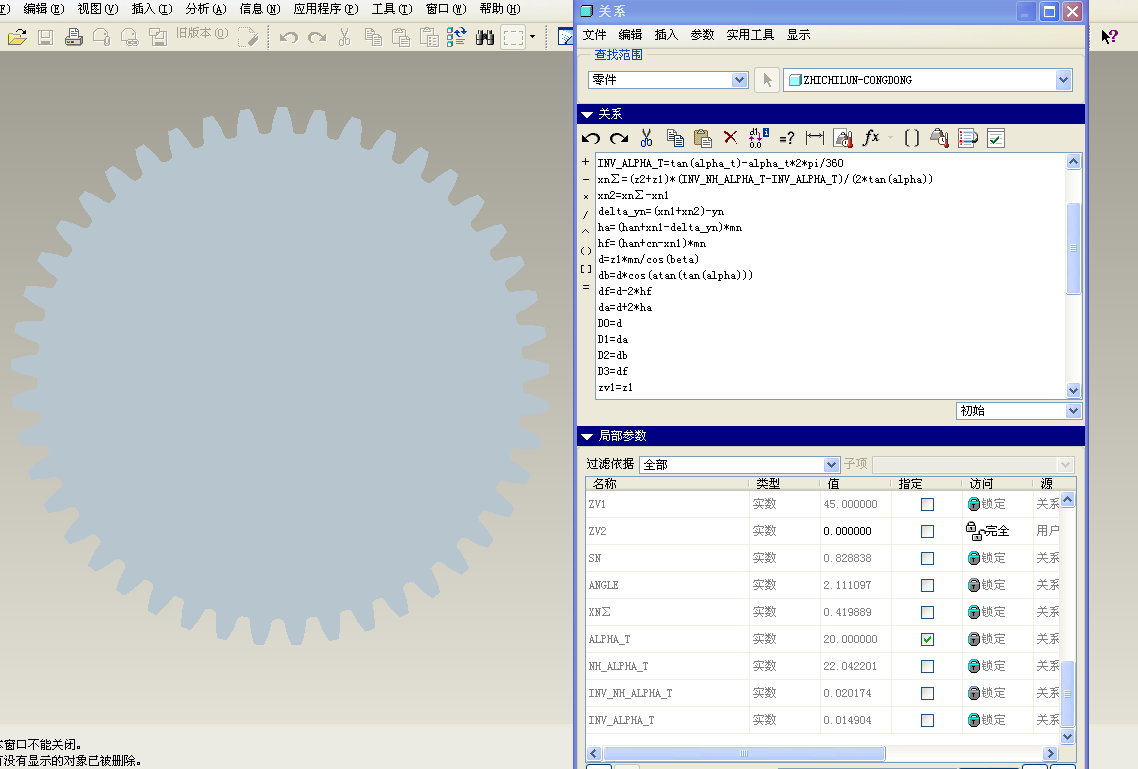The width and height of the screenshot is (1138, 769).
Task: Insert square brackets from side operator bar
Action: coord(586,268)
